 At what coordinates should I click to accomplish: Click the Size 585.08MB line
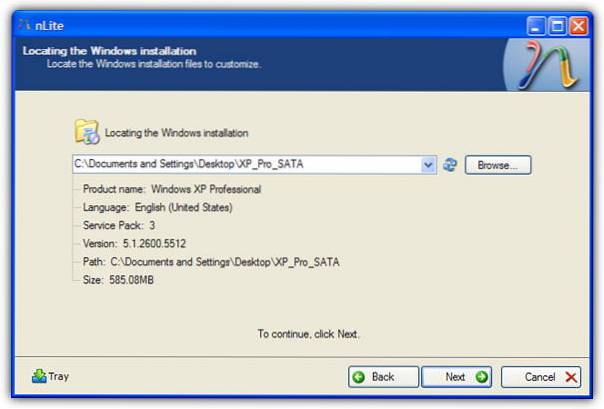click(119, 279)
